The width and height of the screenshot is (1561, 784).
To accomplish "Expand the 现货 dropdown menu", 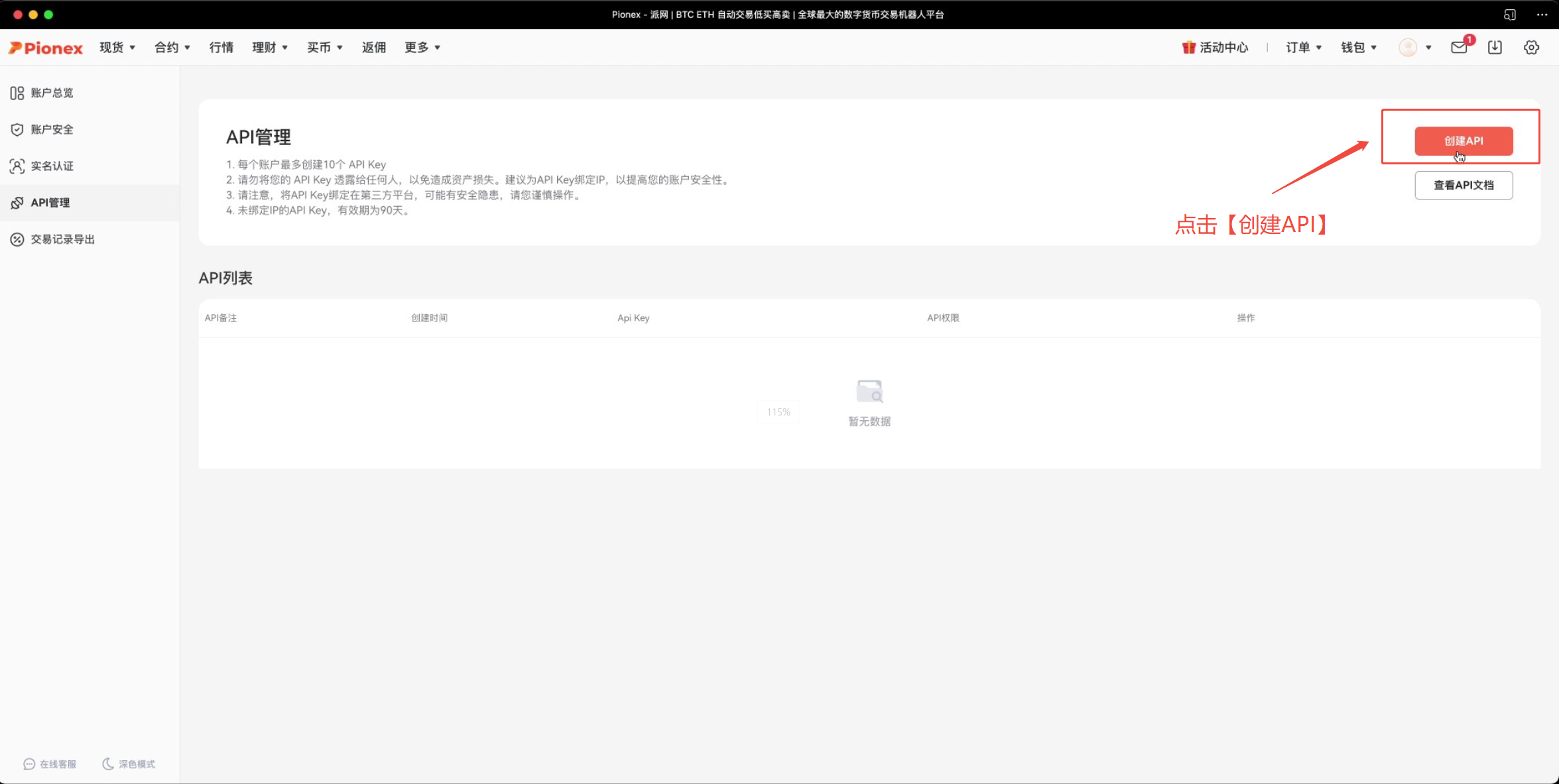I will [x=117, y=47].
